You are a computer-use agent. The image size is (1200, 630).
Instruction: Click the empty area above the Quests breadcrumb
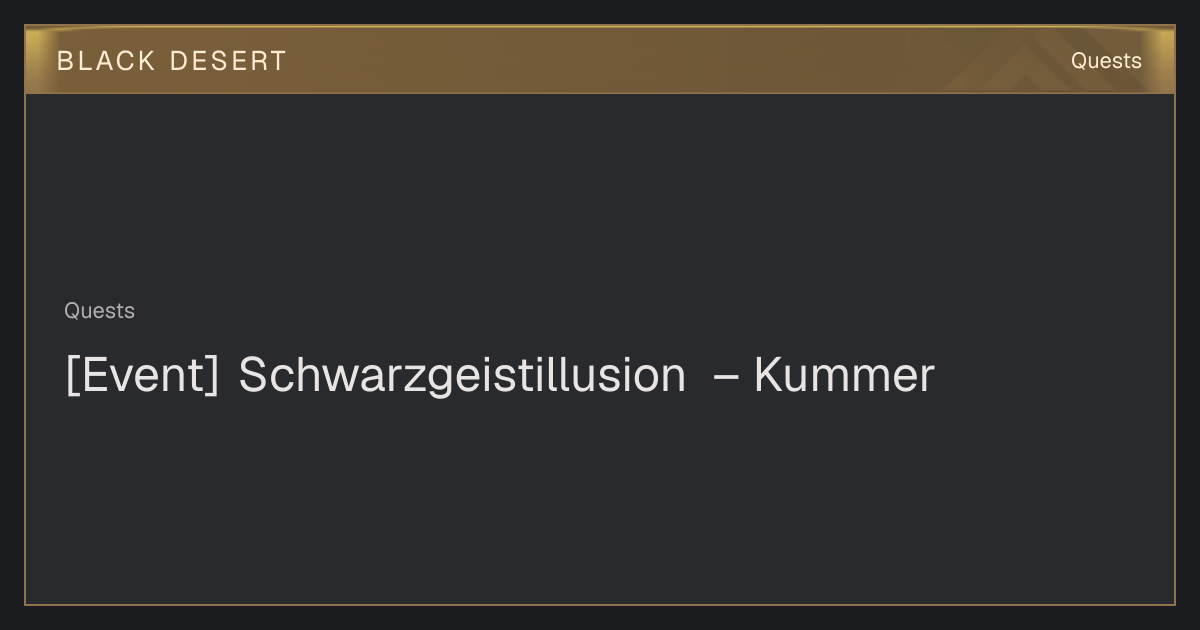600,195
